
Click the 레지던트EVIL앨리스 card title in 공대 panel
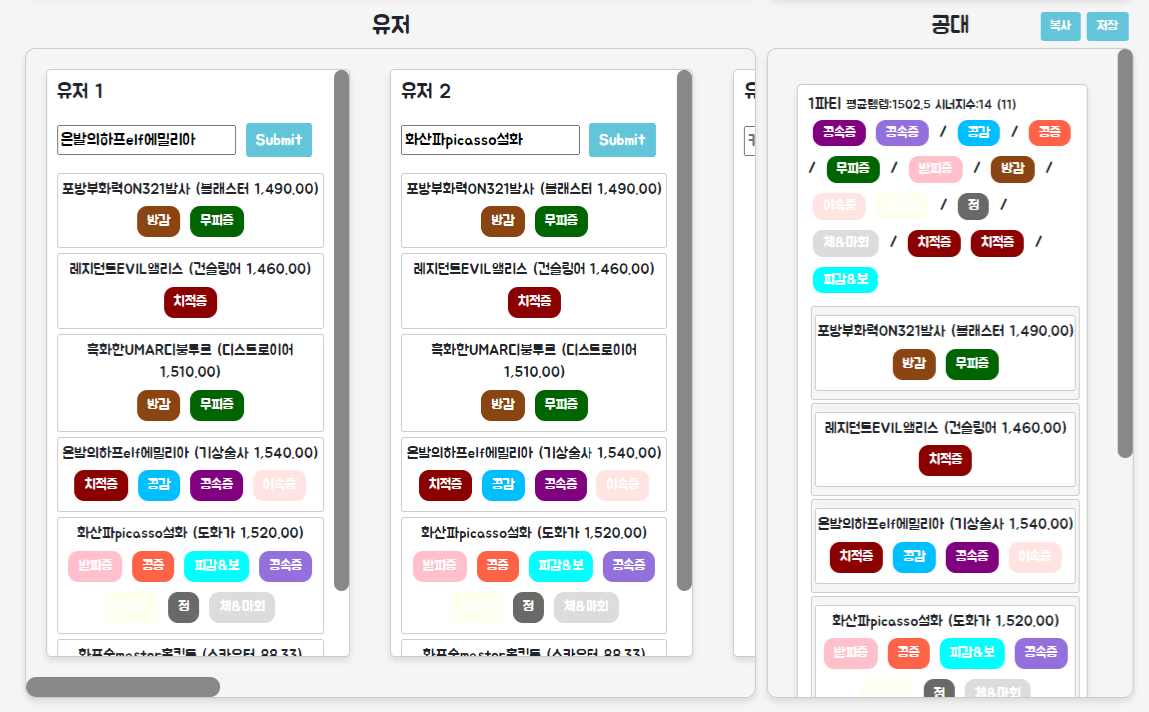[945, 428]
